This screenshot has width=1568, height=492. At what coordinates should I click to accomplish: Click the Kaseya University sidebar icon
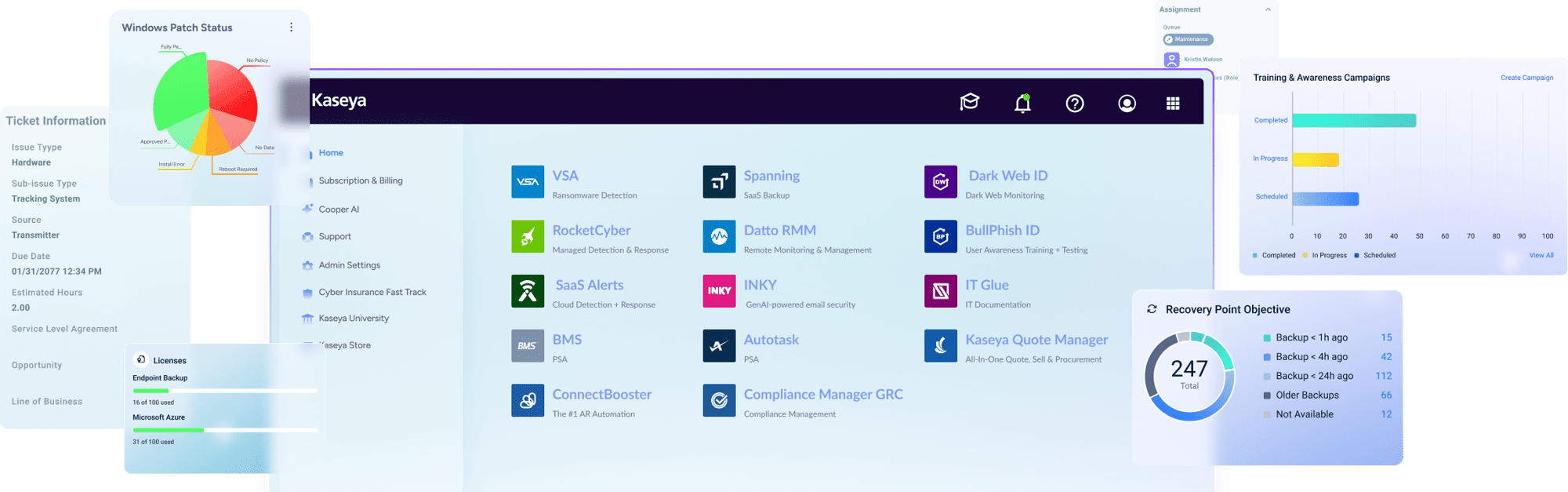point(307,319)
